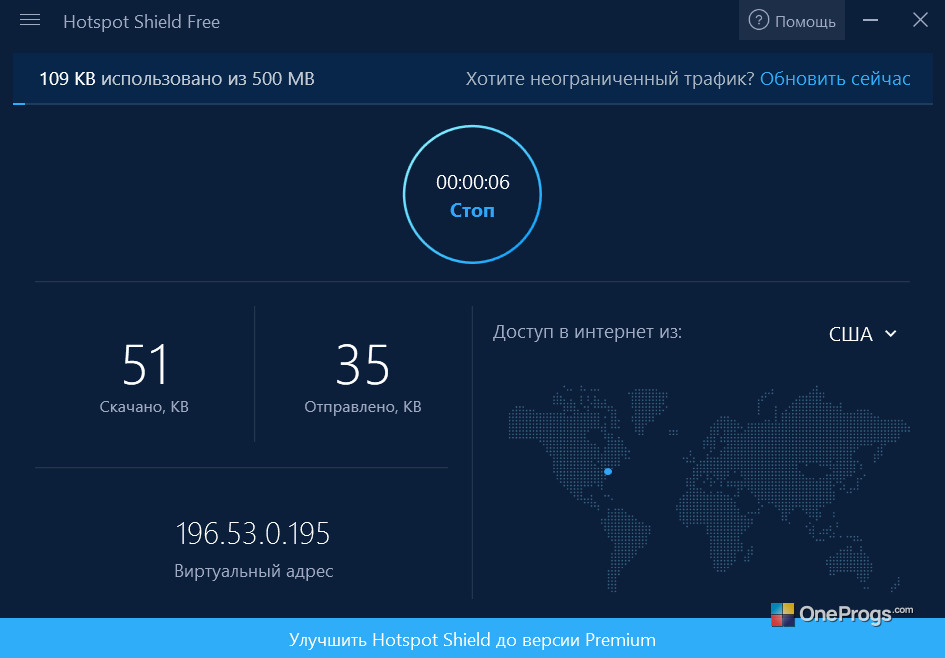Follow the Обновить сейчас link
Viewport: 945px width, 658px height.
[835, 78]
